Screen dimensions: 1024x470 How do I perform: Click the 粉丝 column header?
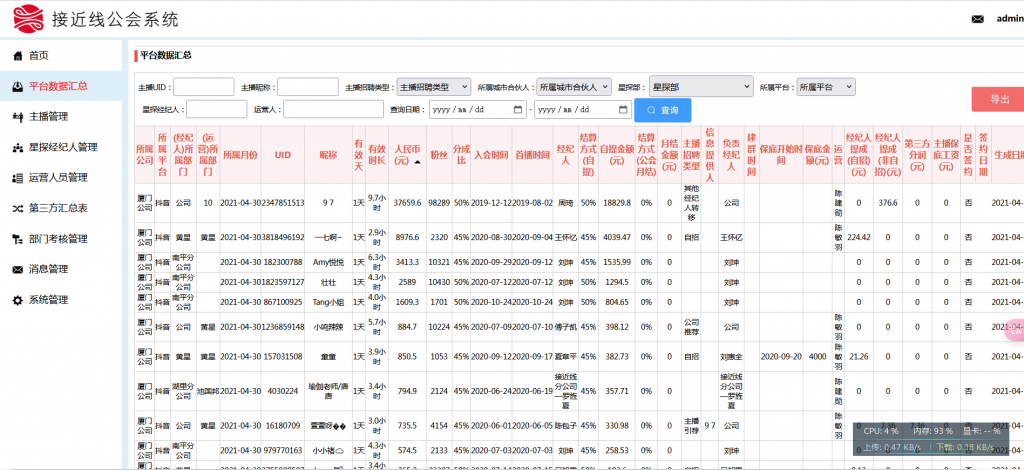coord(438,155)
